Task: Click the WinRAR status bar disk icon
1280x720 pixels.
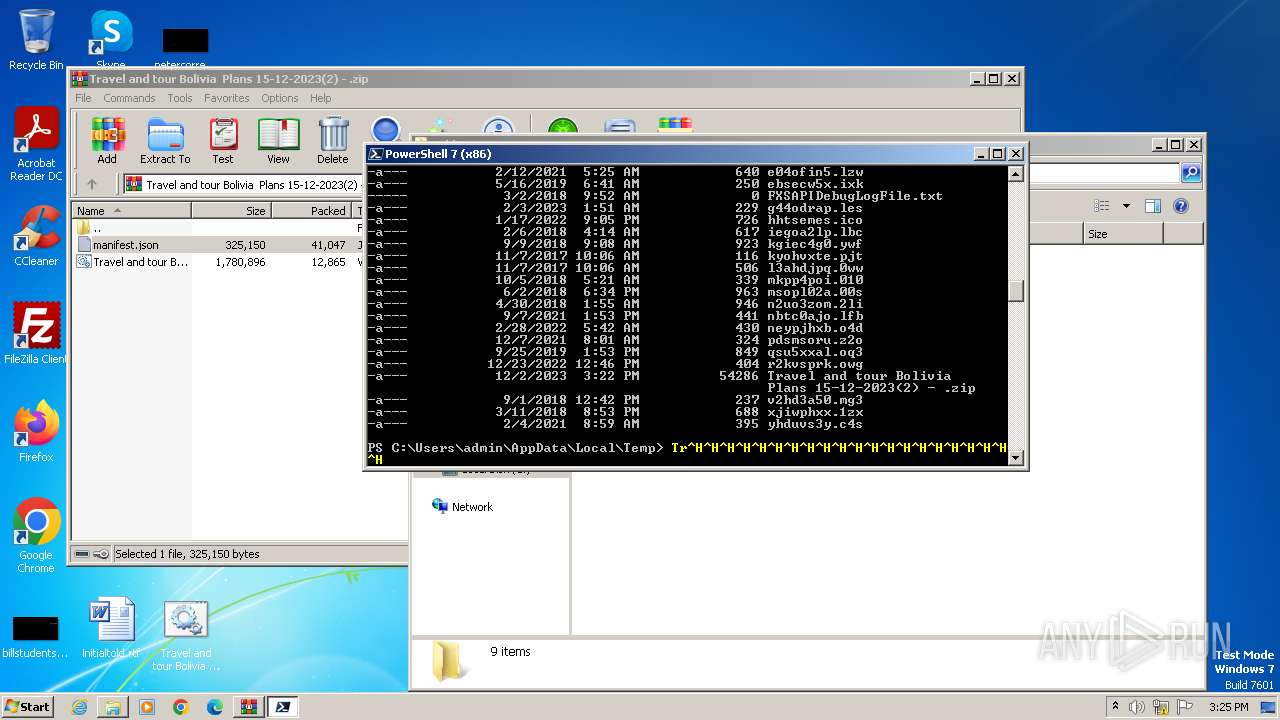Action: [x=83, y=554]
